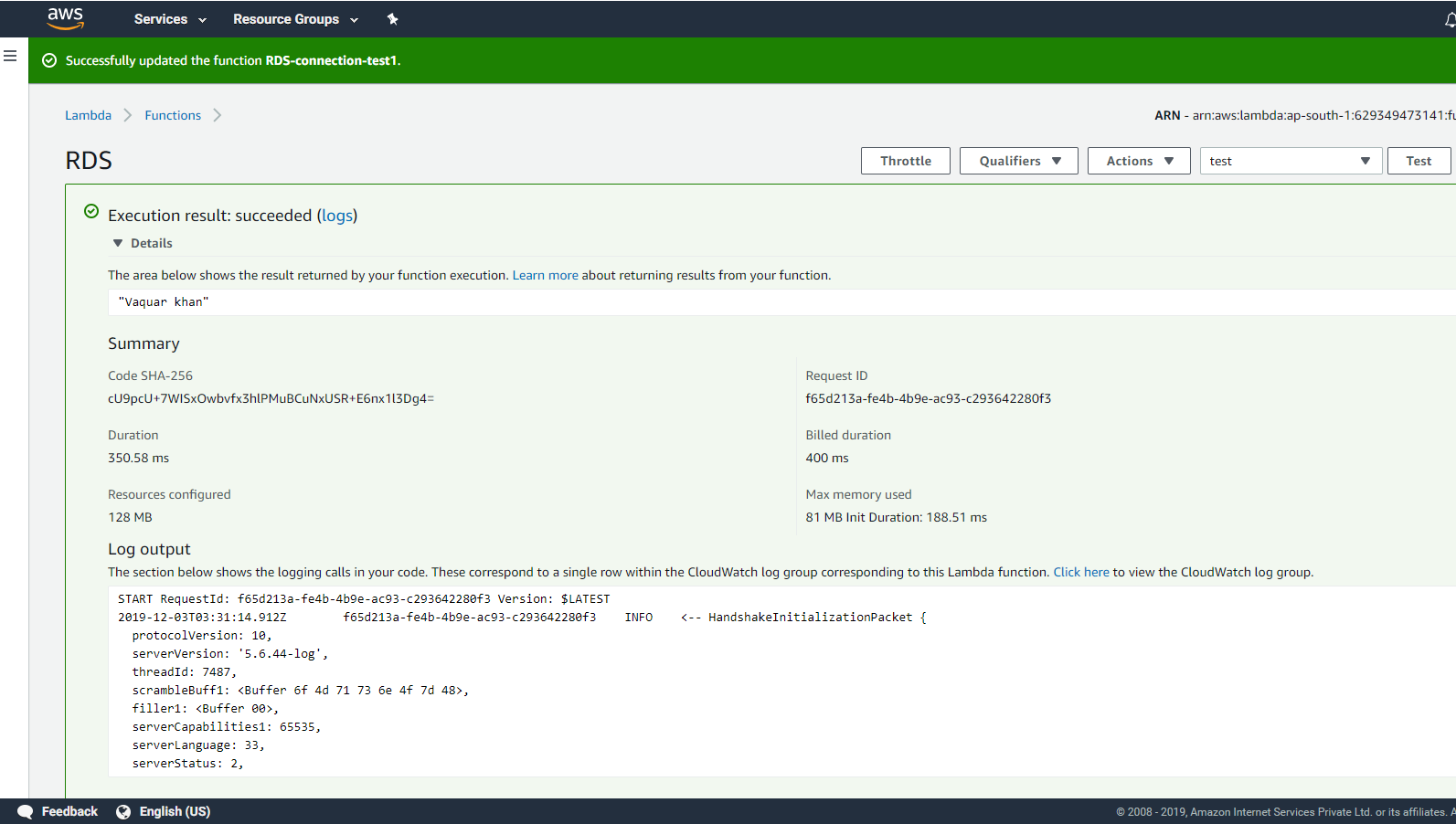
Task: Click the Resources configured value 128 MB
Action: [x=130, y=517]
